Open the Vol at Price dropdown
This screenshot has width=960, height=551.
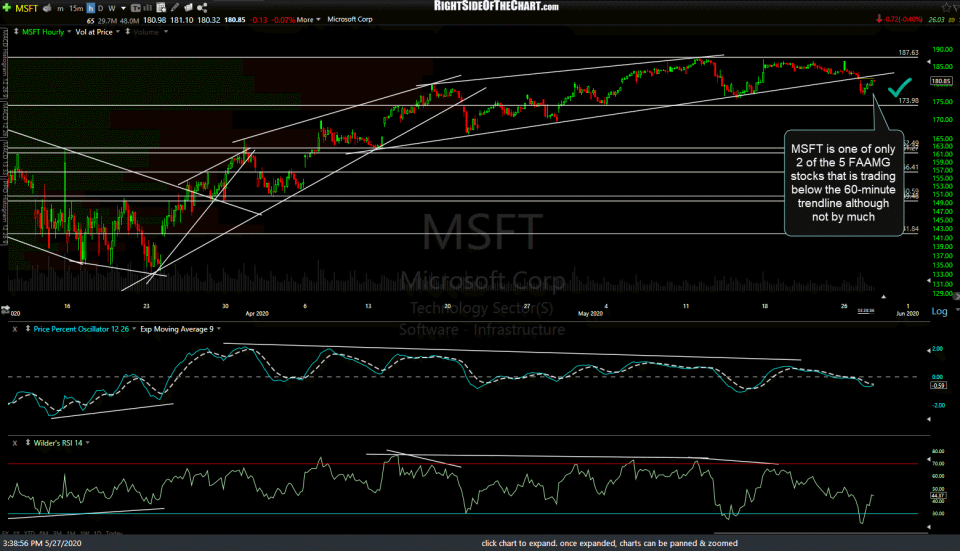click(x=117, y=32)
